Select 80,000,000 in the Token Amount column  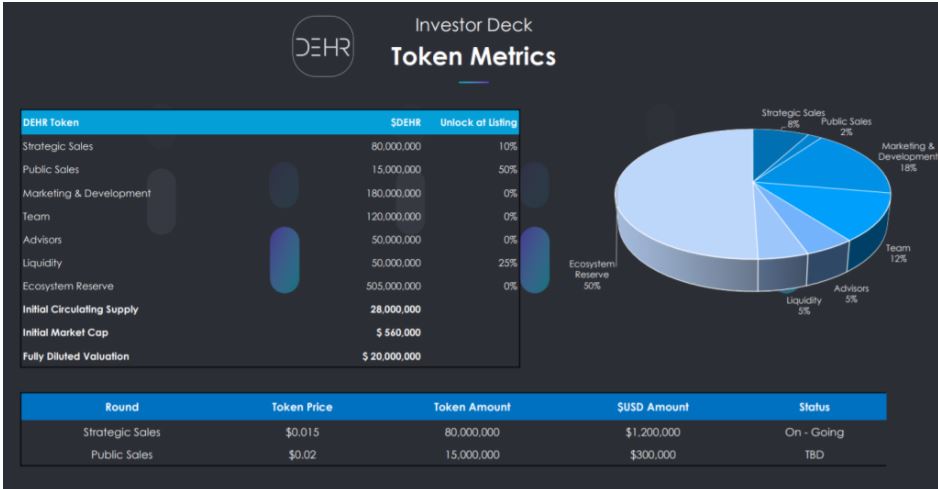click(472, 432)
